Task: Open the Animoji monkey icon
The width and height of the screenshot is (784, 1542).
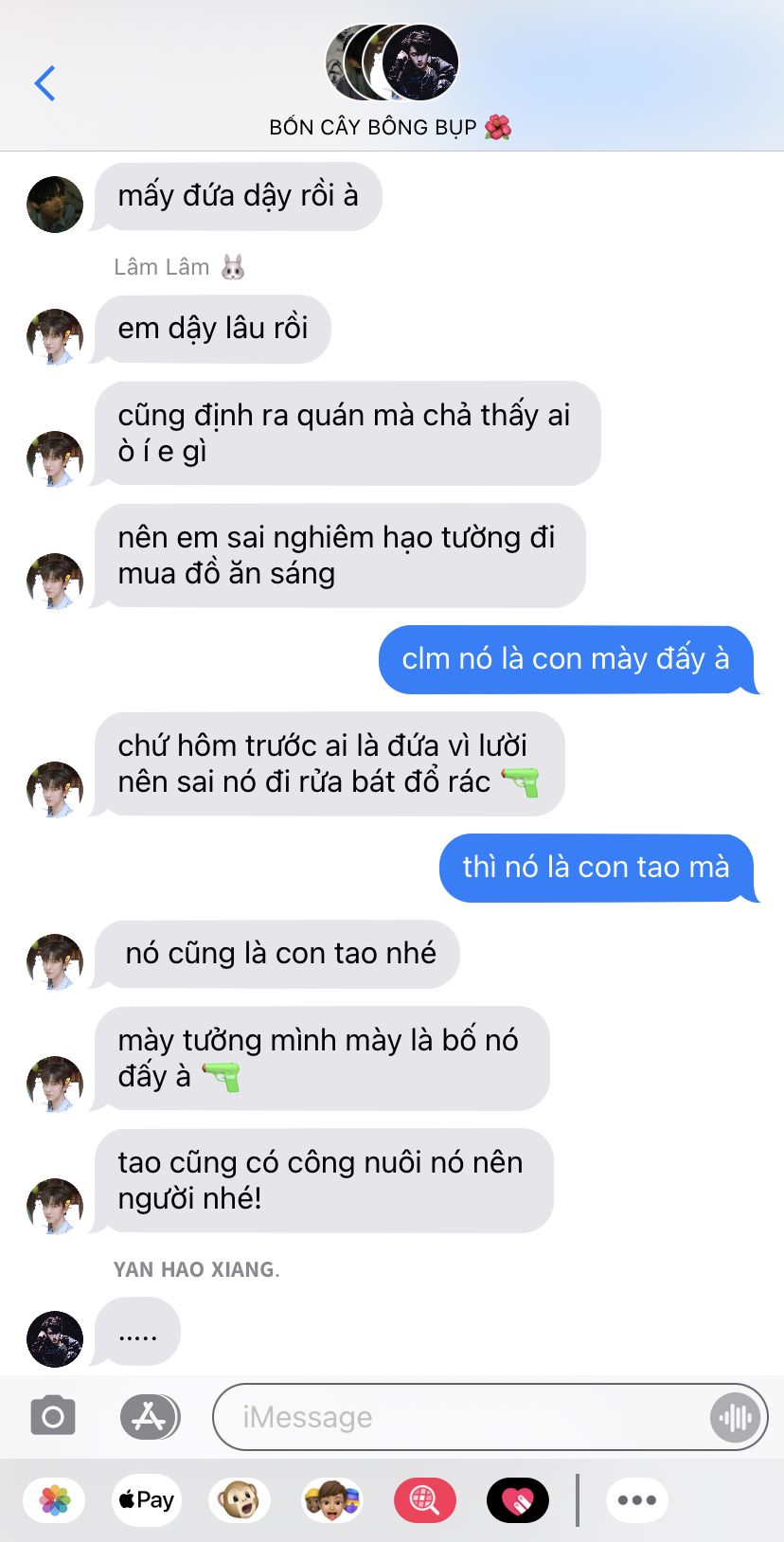Action: click(240, 1499)
